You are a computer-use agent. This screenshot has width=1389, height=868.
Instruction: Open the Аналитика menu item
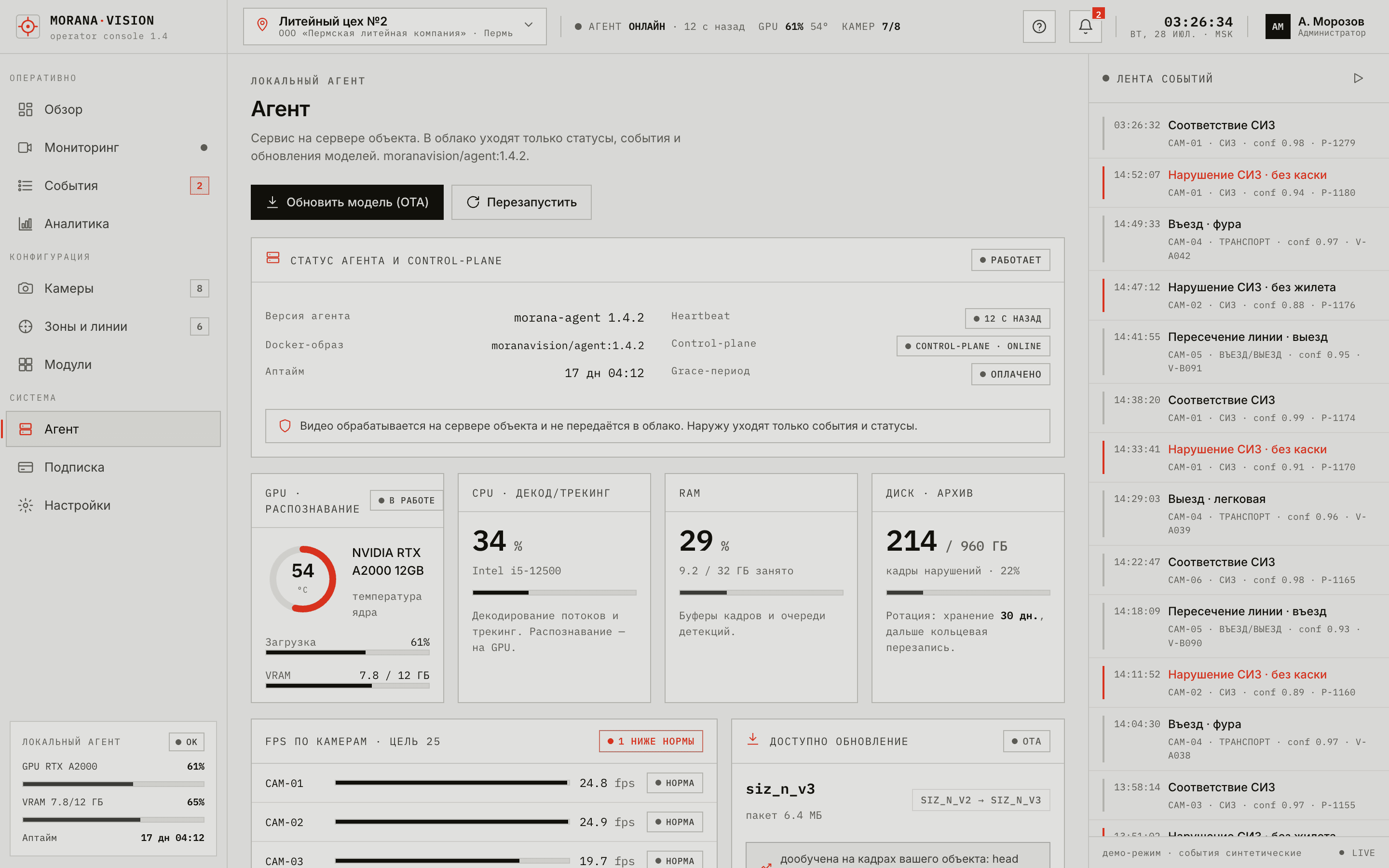pos(113,224)
